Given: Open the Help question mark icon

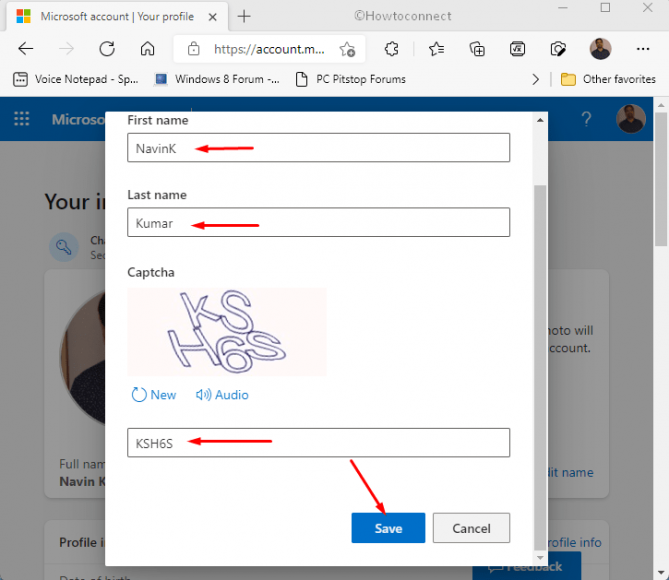Looking at the screenshot, I should click(586, 119).
